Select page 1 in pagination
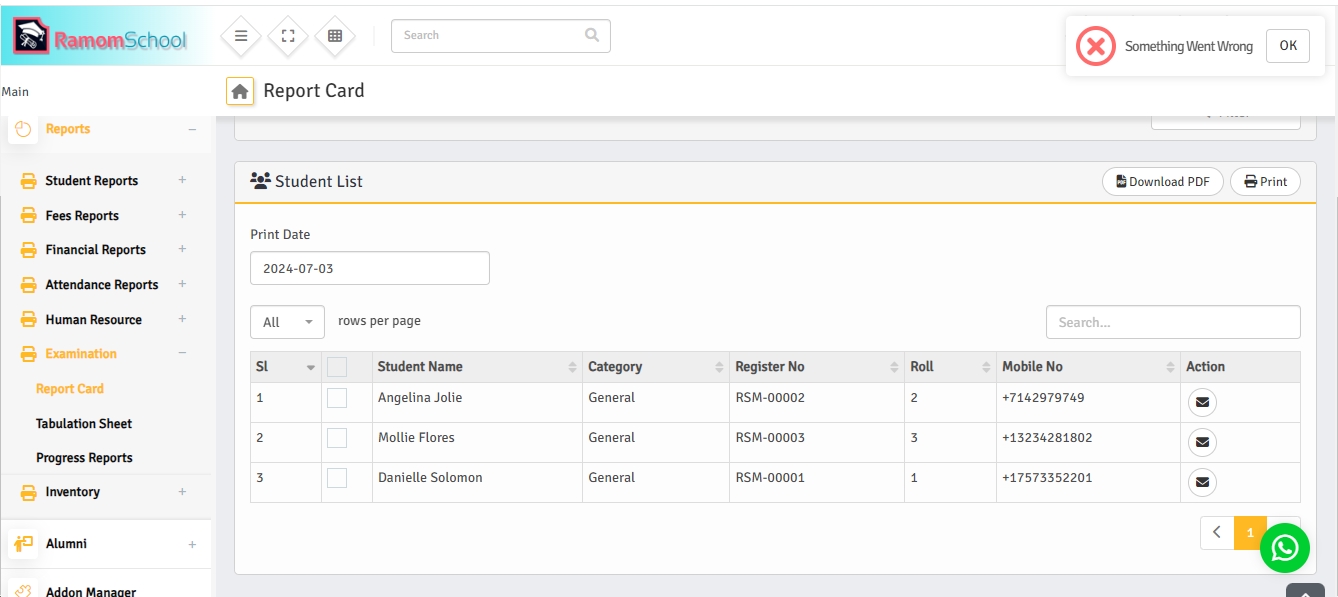 click(1250, 533)
